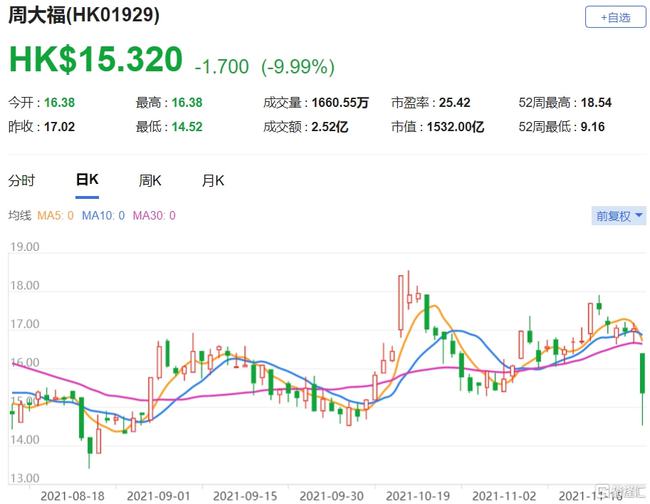The height and width of the screenshot is (504, 650).
Task: Click the 2021-09-01 date axis label
Action: 159,496
